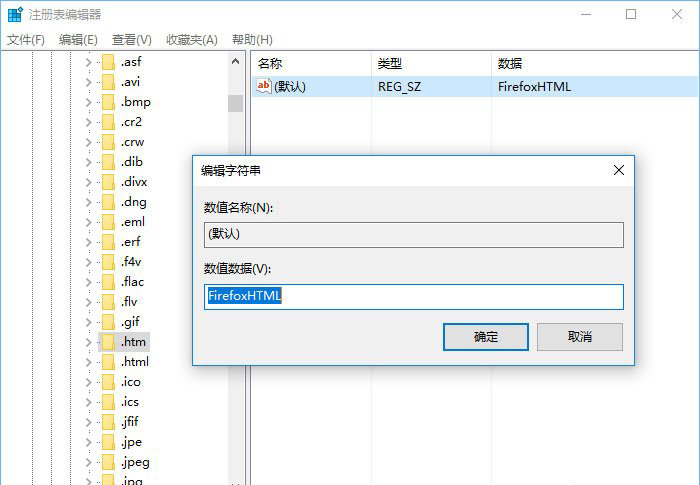Click the ab string value icon for (默认)

(263, 86)
